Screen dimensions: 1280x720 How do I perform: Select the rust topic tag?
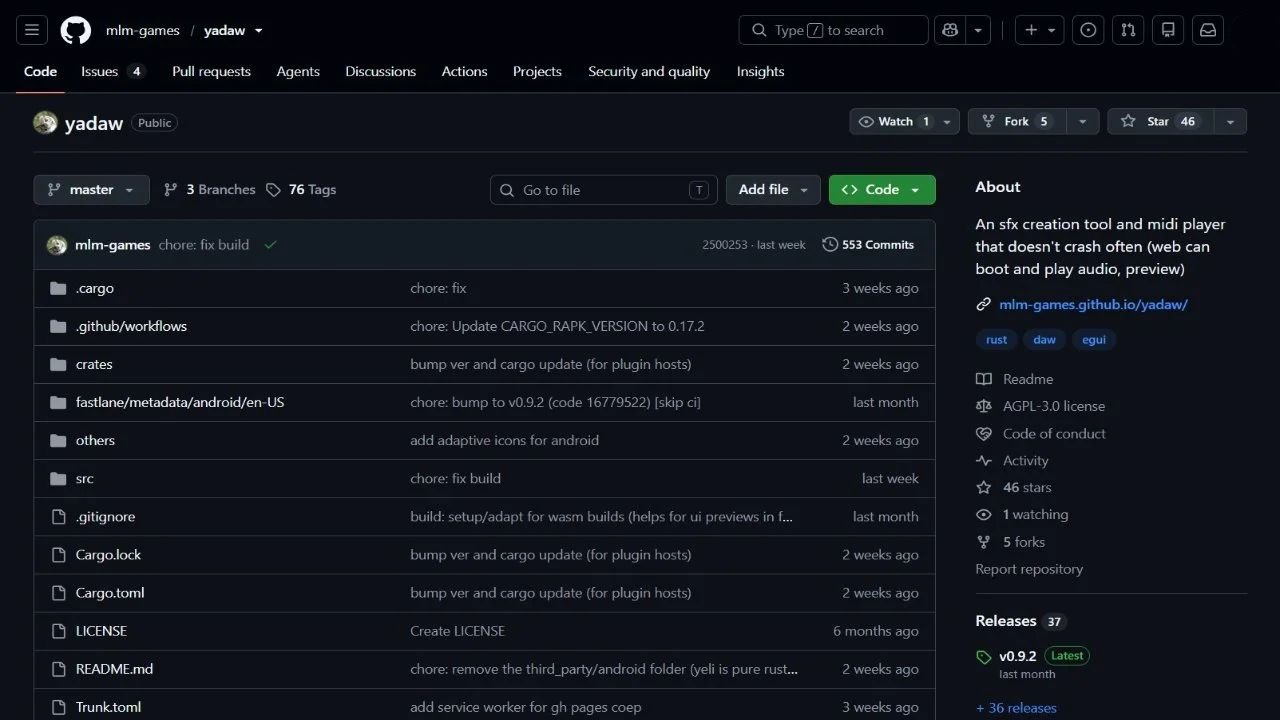point(997,340)
